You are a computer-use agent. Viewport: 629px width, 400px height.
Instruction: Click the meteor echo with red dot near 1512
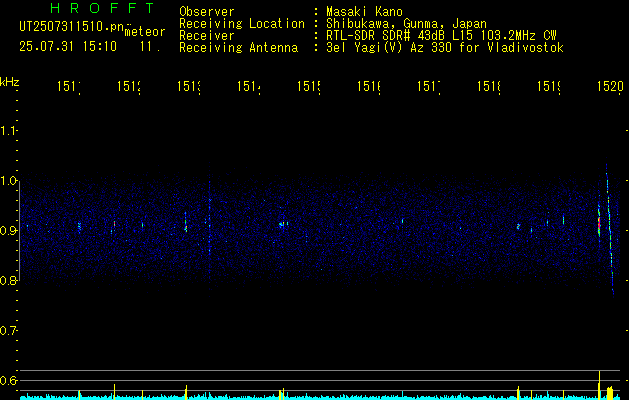tap(114, 224)
